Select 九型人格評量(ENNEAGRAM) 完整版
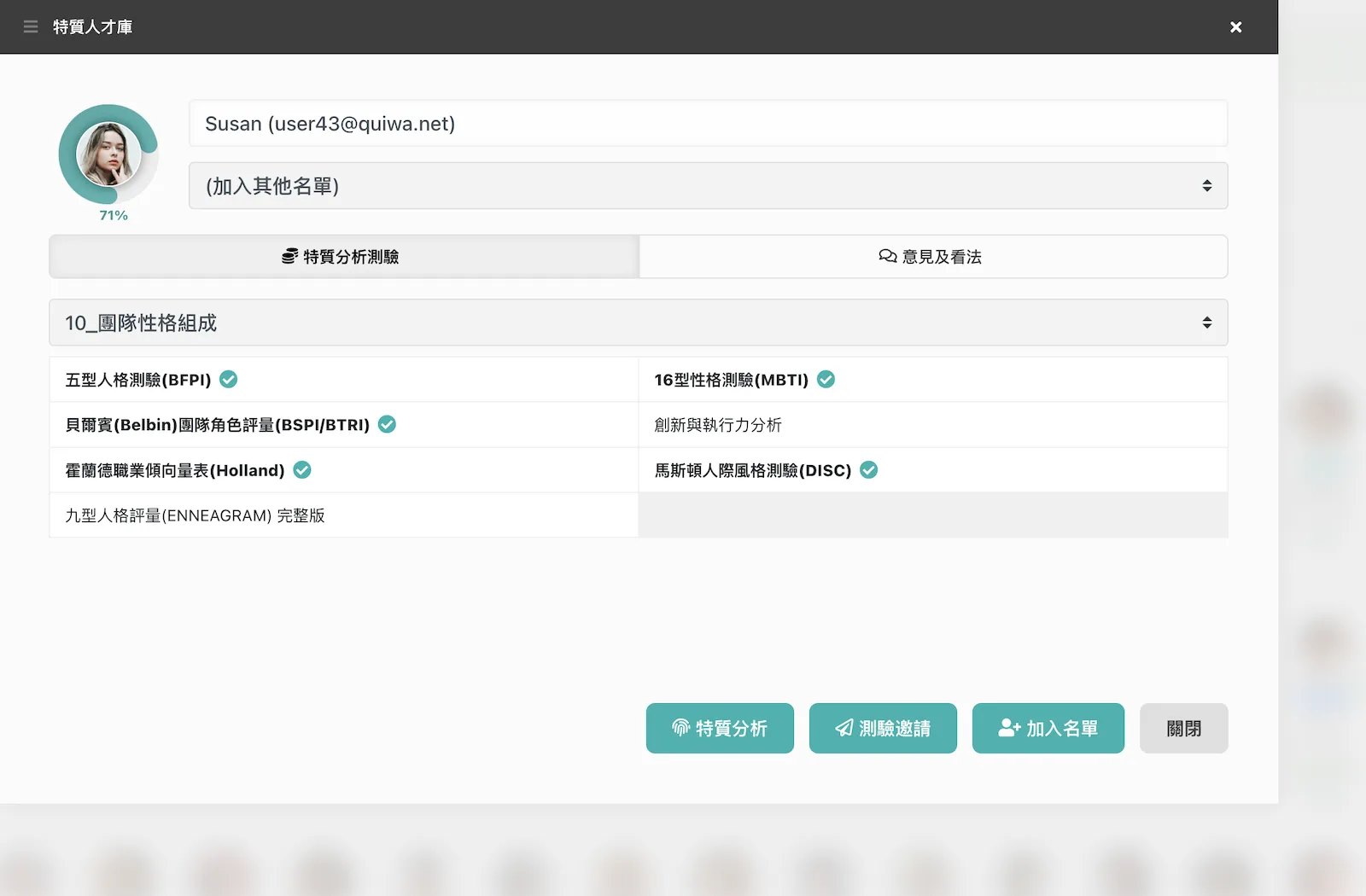Viewport: 1366px width, 896px height. [x=344, y=515]
